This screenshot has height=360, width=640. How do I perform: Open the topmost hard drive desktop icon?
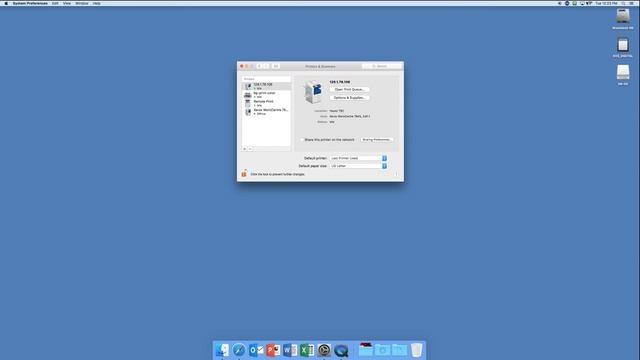pos(623,16)
